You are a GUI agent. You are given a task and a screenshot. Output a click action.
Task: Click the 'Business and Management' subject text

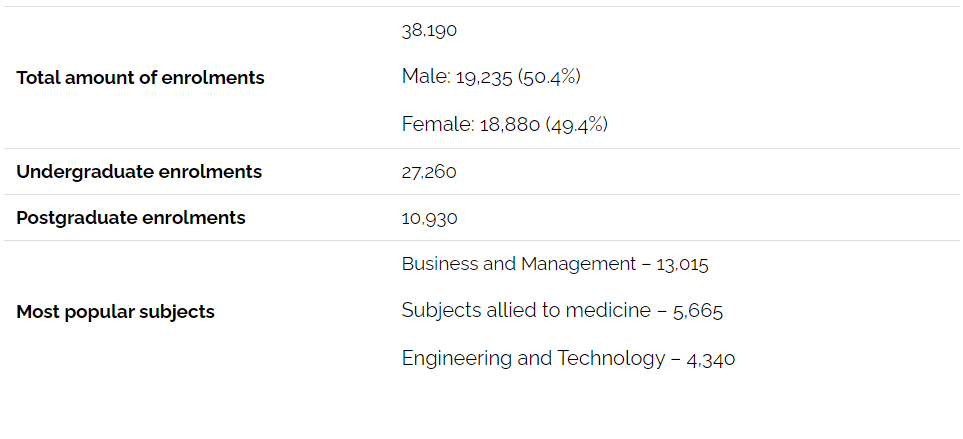point(519,264)
